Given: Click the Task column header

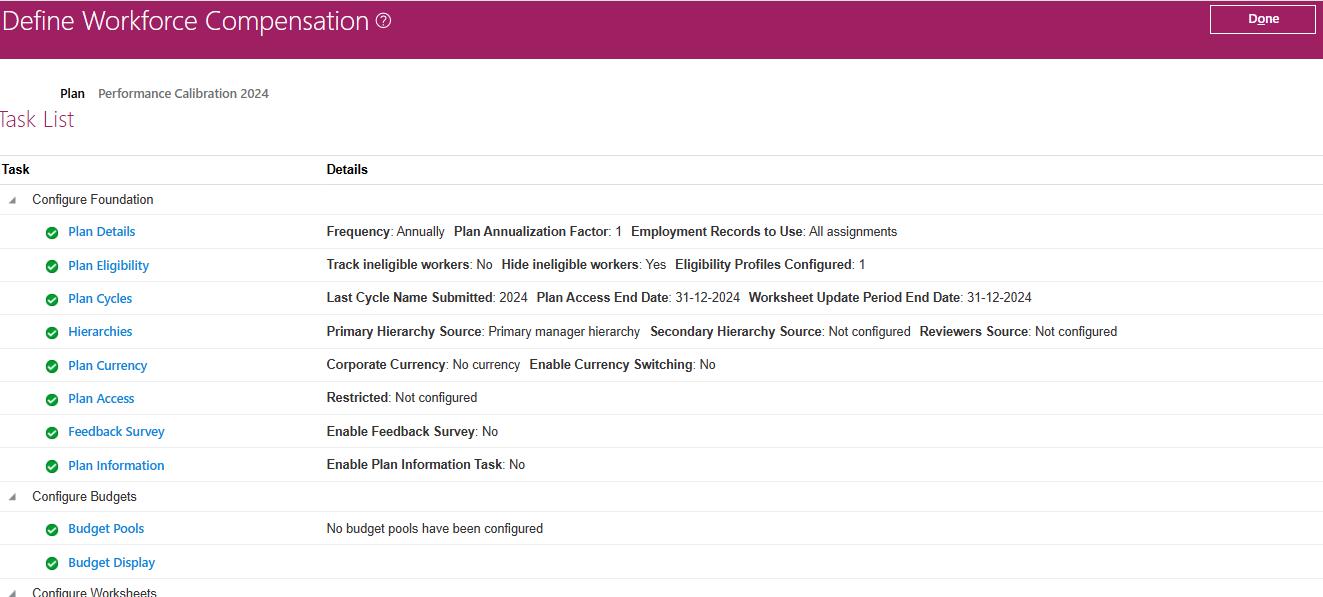Looking at the screenshot, I should 16,170.
